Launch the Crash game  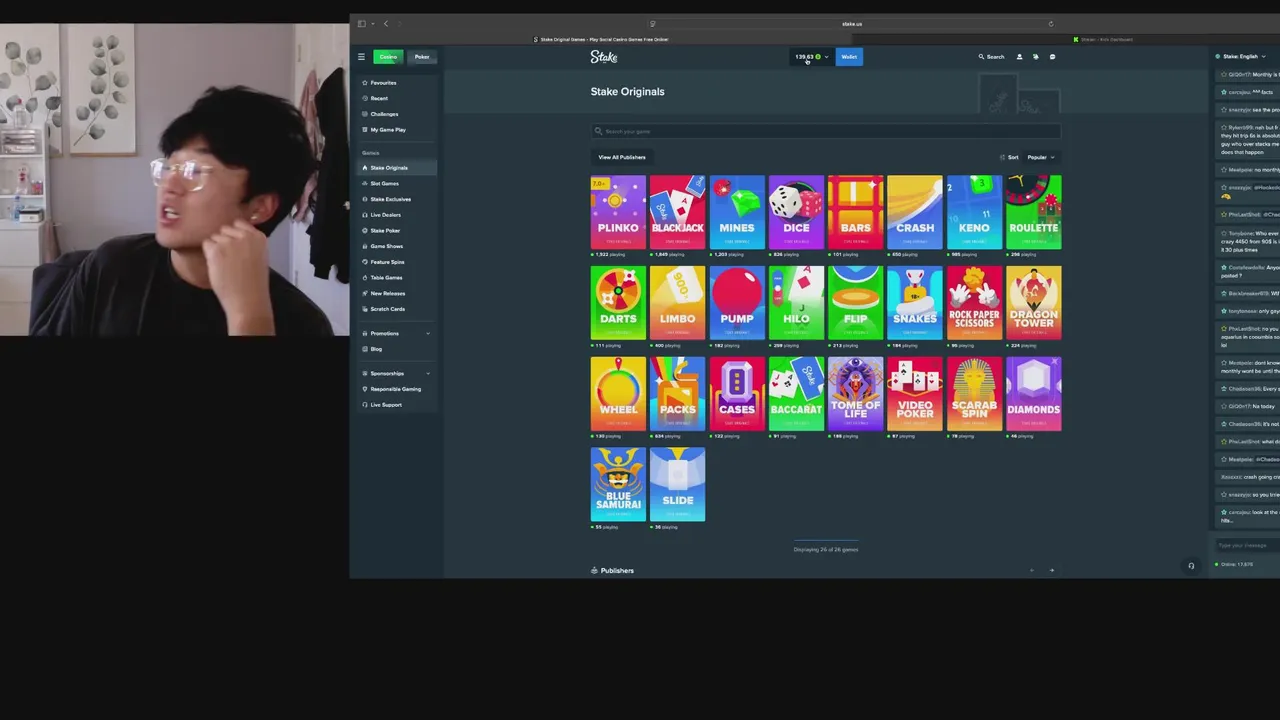[915, 211]
